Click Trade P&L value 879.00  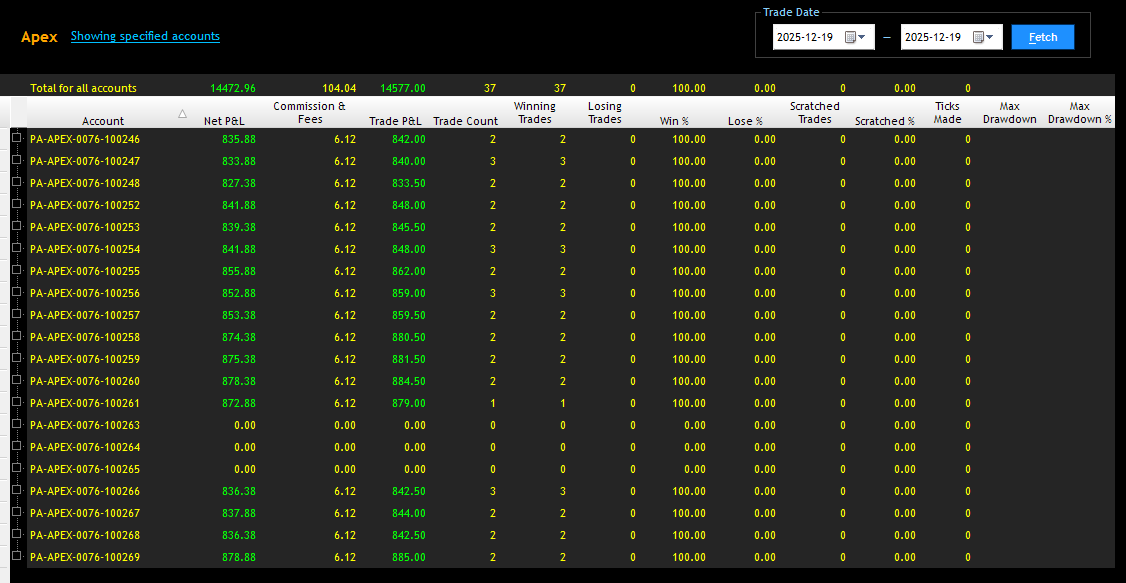[409, 404]
